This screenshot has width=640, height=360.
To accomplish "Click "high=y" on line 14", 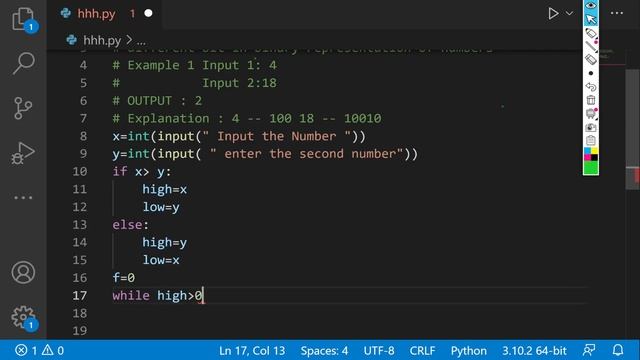I will (x=164, y=242).
